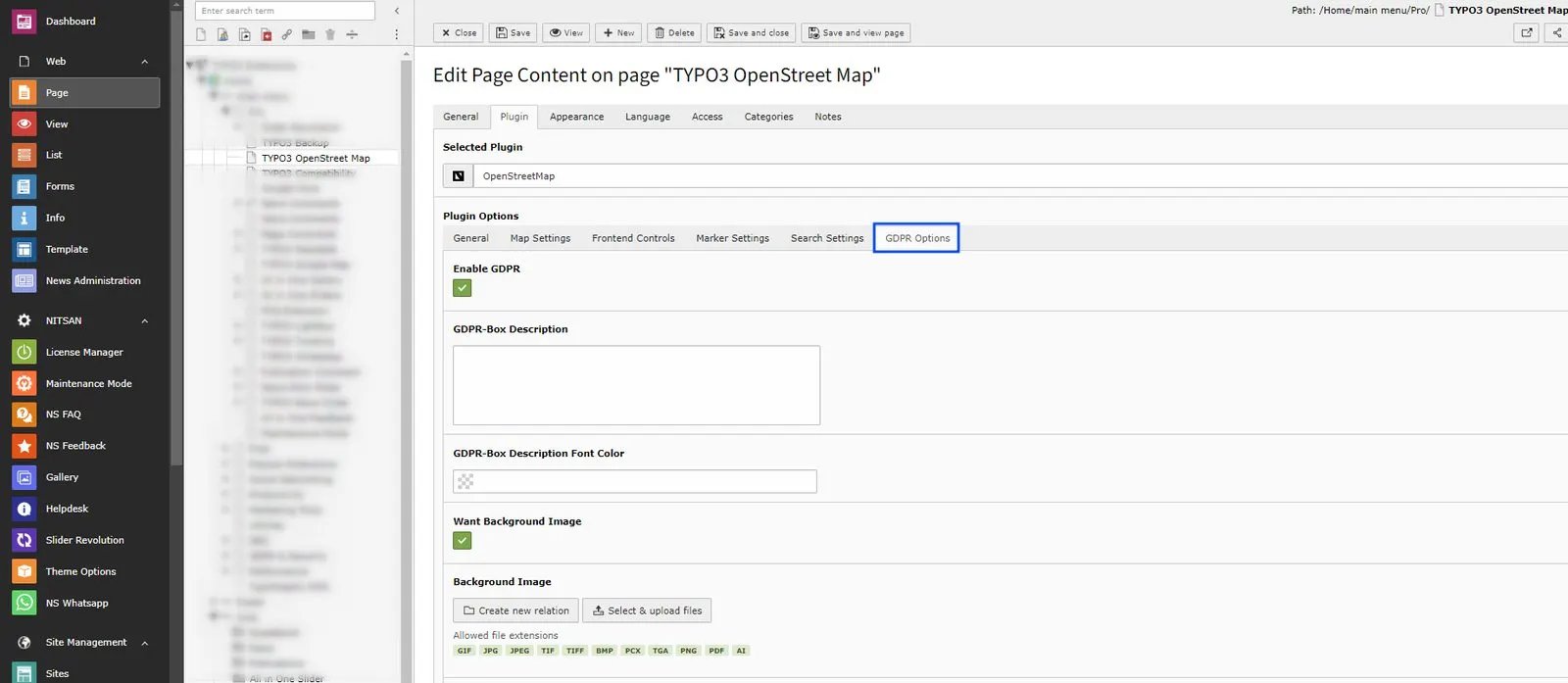Open the Info module icon
The image size is (1568, 683).
[24, 218]
